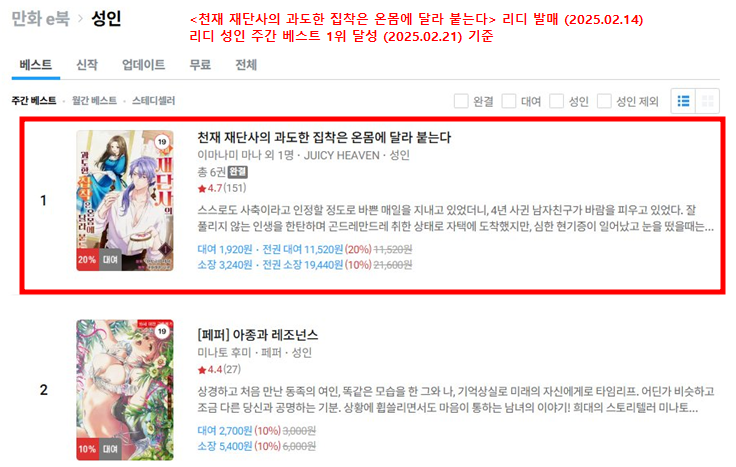
Task: Click the 10% 대여 badge on second cover
Action: (98, 449)
